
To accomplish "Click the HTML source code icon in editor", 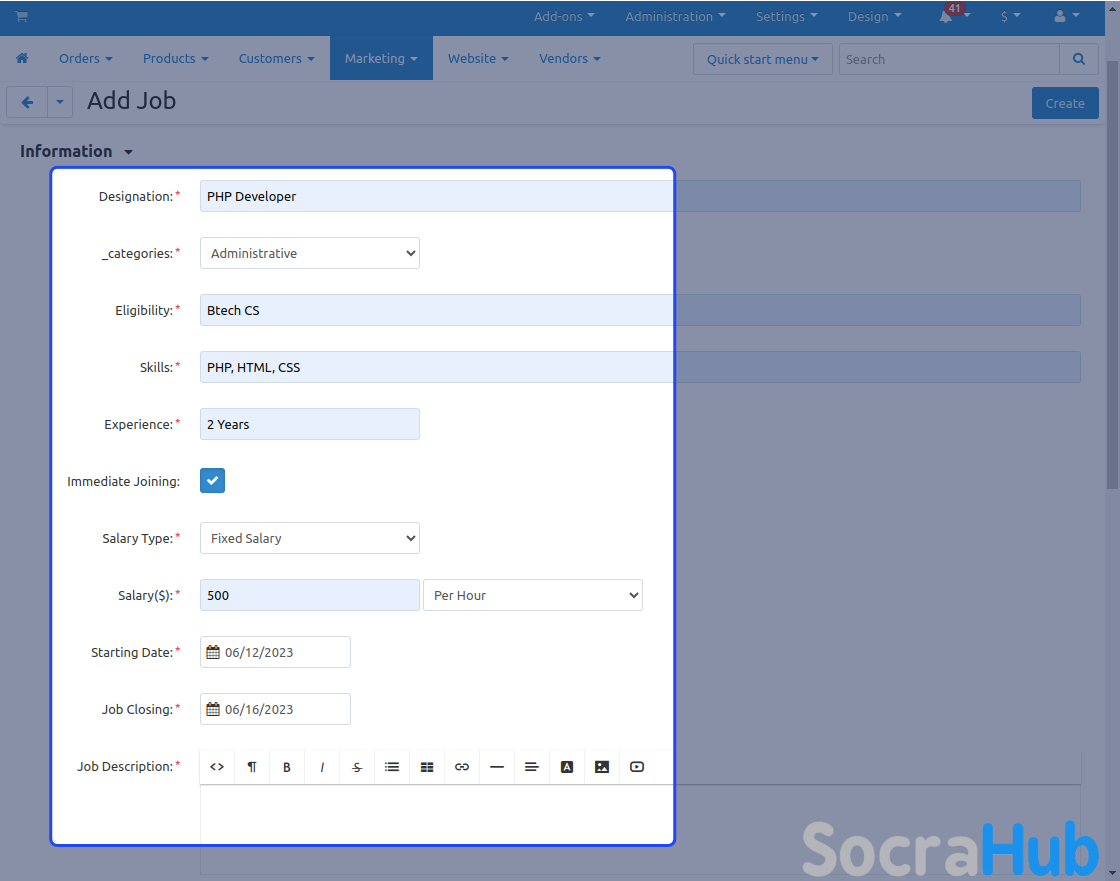I will coord(217,767).
